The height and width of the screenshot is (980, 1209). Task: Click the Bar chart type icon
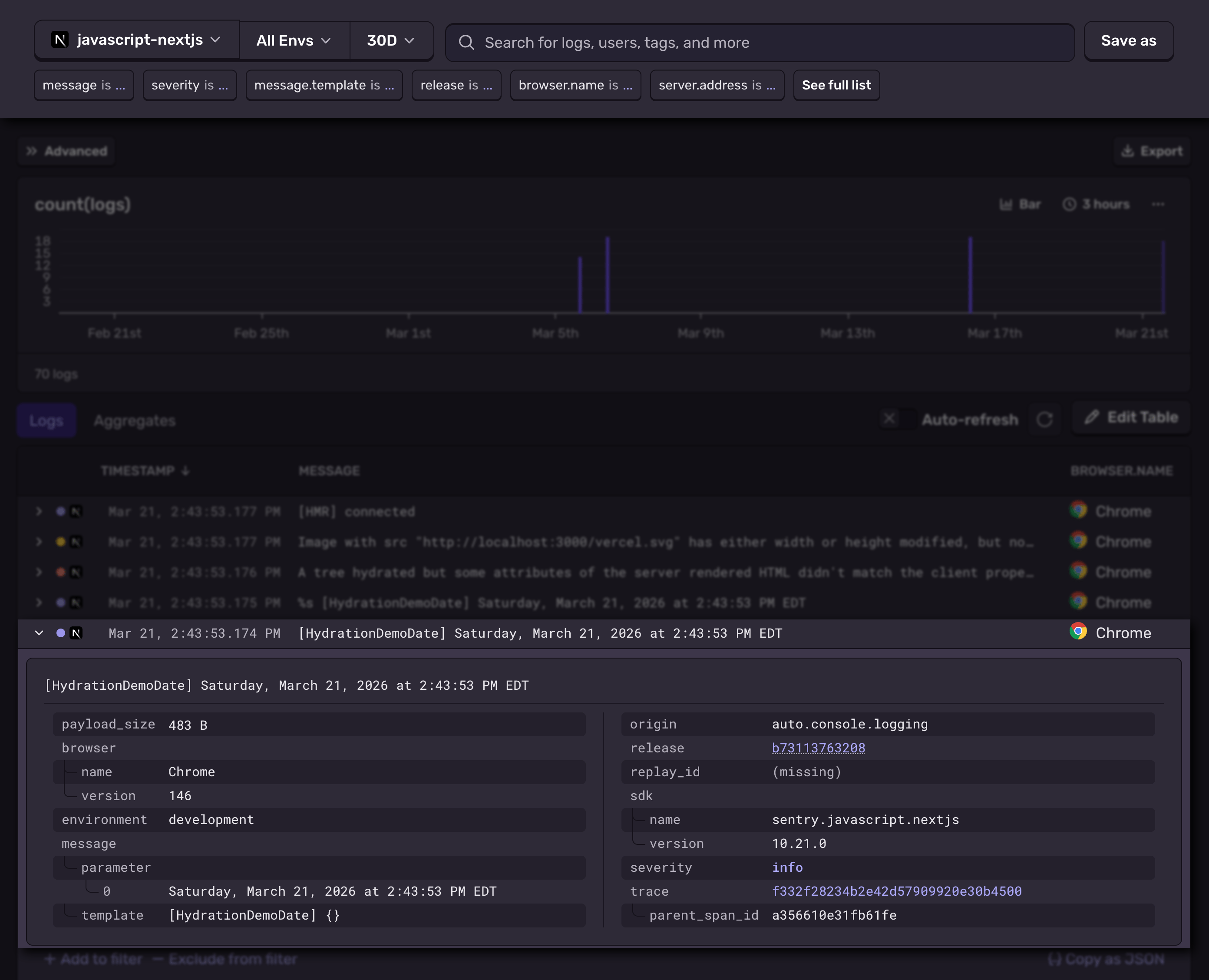pos(1005,204)
